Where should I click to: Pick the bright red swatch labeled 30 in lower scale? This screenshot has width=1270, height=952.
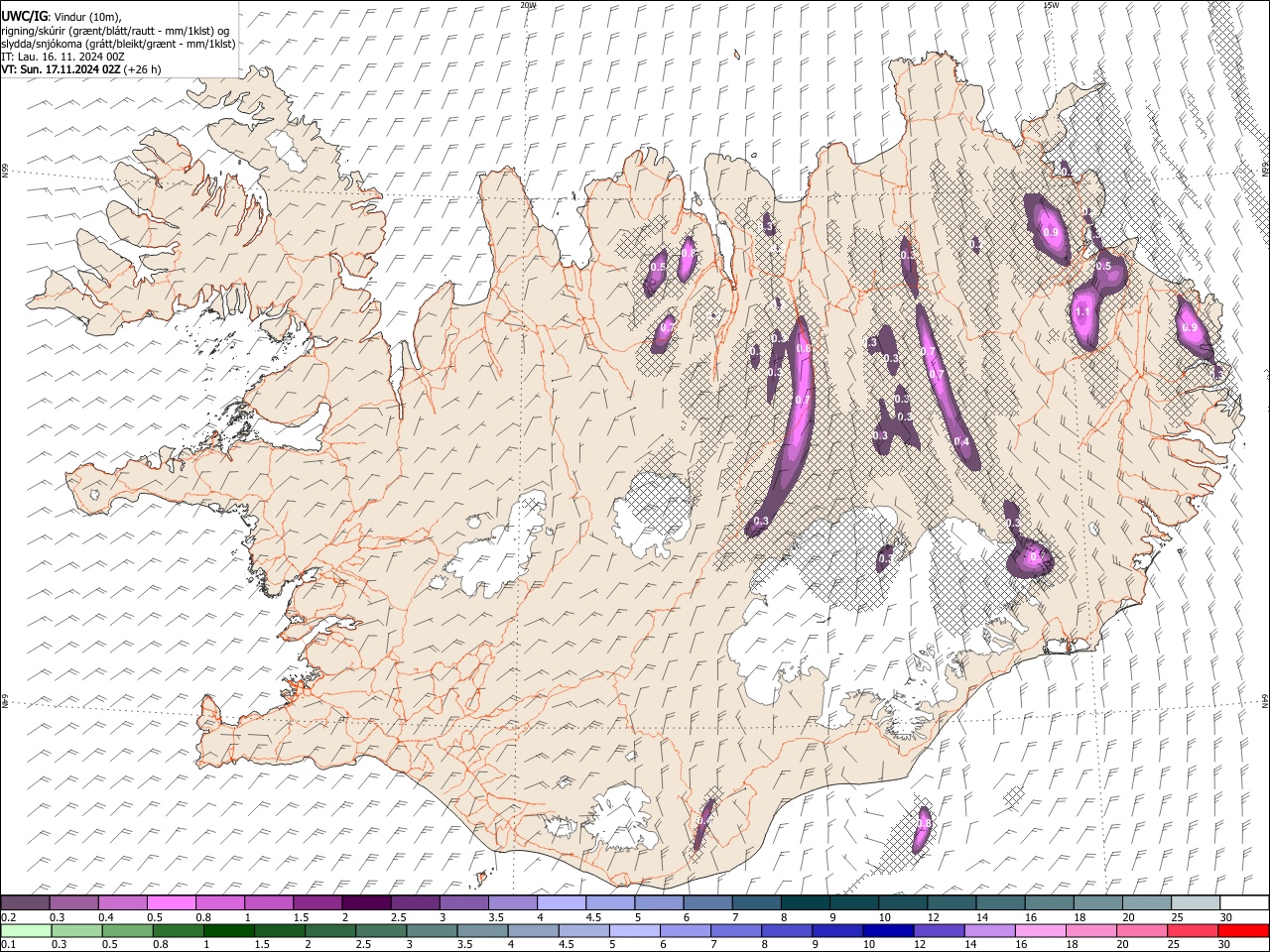1244,930
